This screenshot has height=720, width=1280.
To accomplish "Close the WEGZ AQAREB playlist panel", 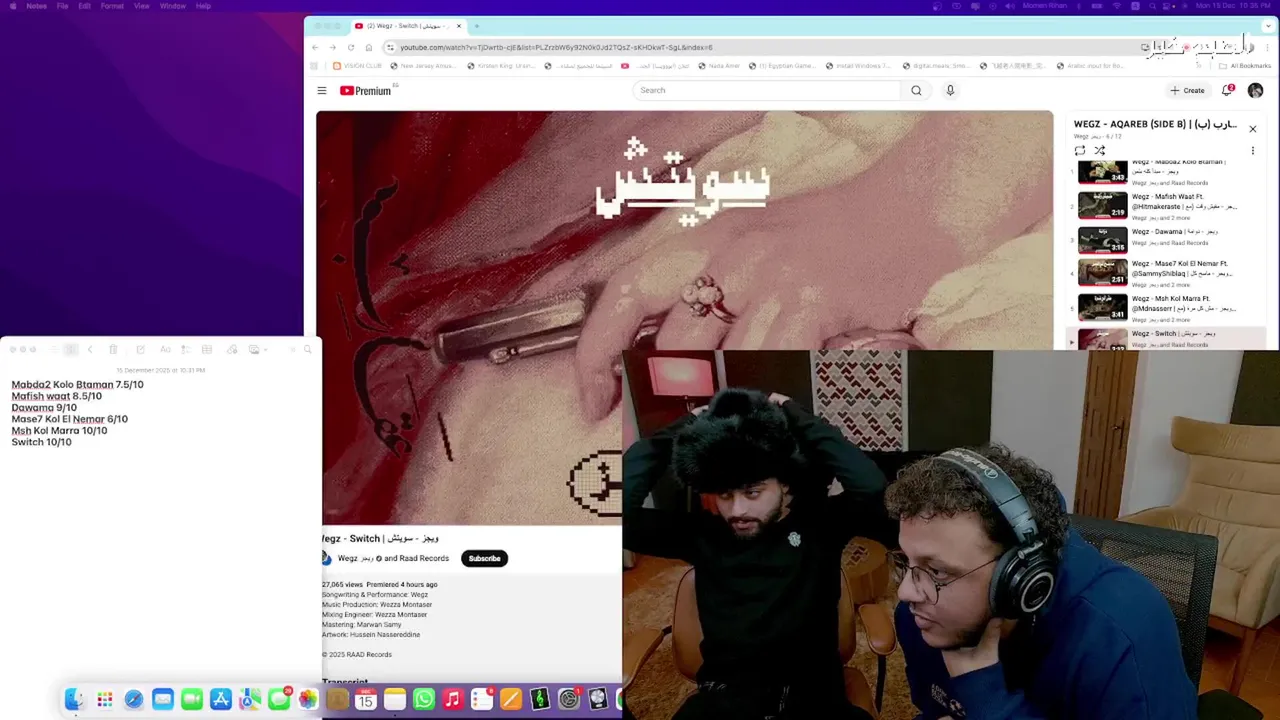I will (1252, 128).
